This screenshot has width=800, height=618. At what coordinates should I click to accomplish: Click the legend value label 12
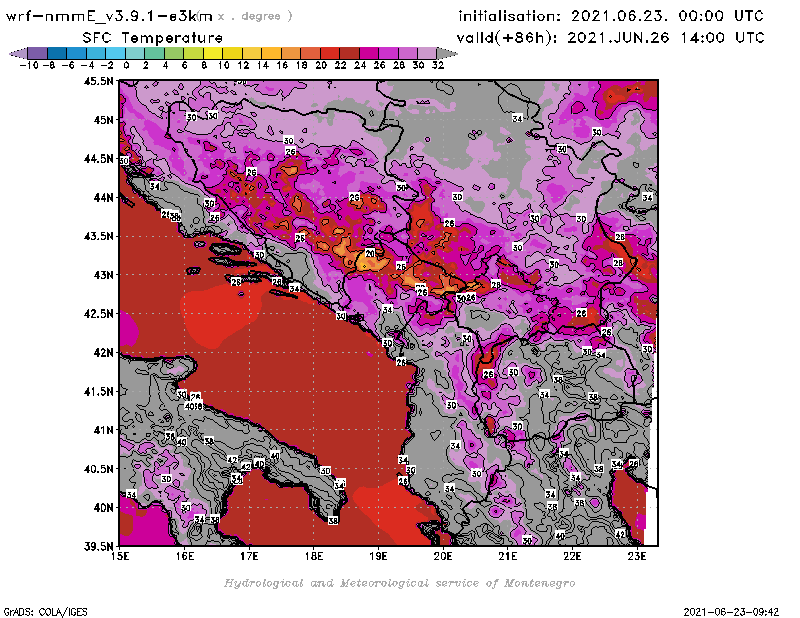[243, 65]
